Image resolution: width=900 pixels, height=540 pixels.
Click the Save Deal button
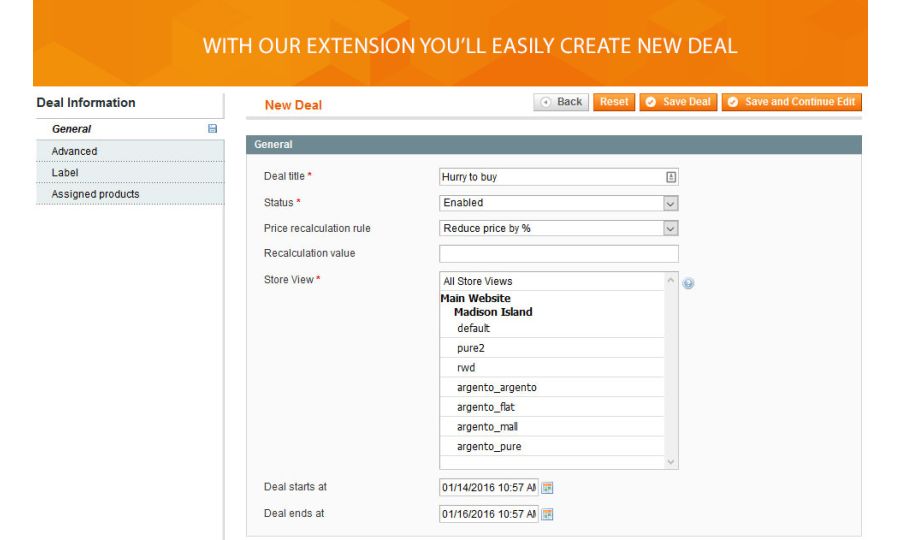point(678,102)
